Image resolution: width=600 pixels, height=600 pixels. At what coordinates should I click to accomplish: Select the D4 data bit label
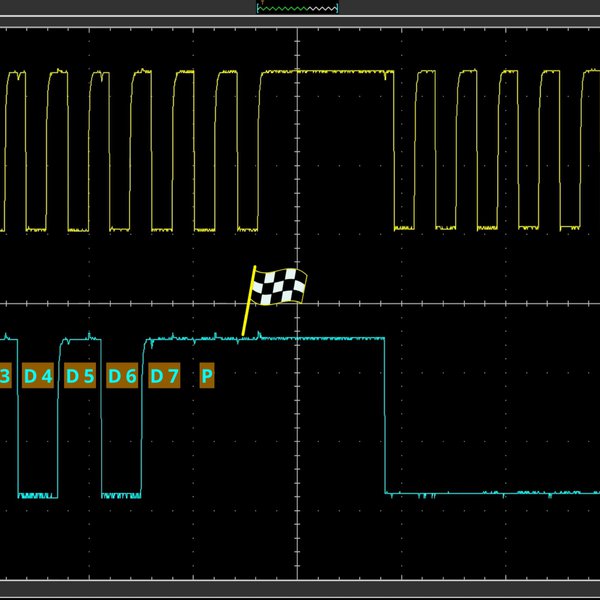[x=38, y=376]
